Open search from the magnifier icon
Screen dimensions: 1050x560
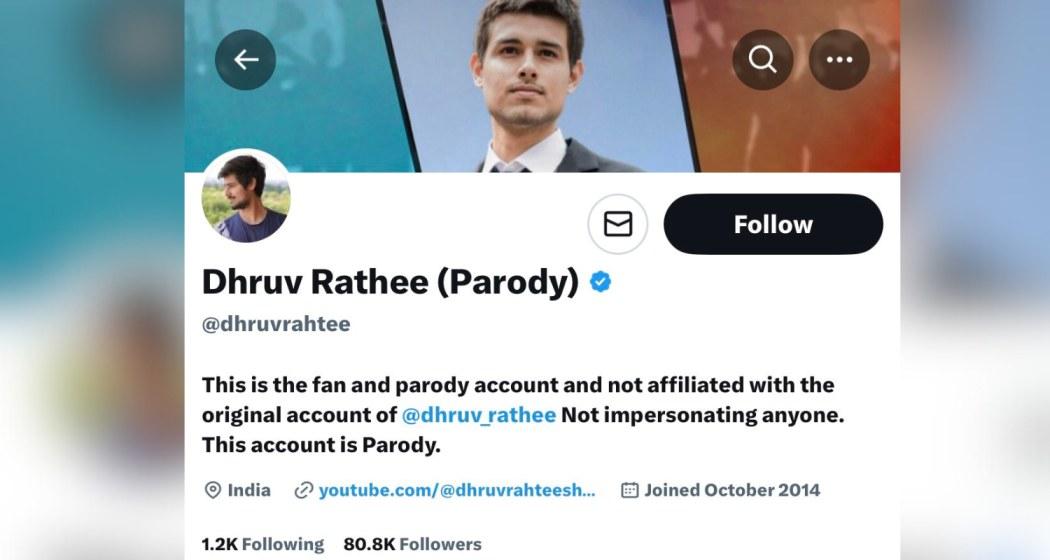pos(763,60)
